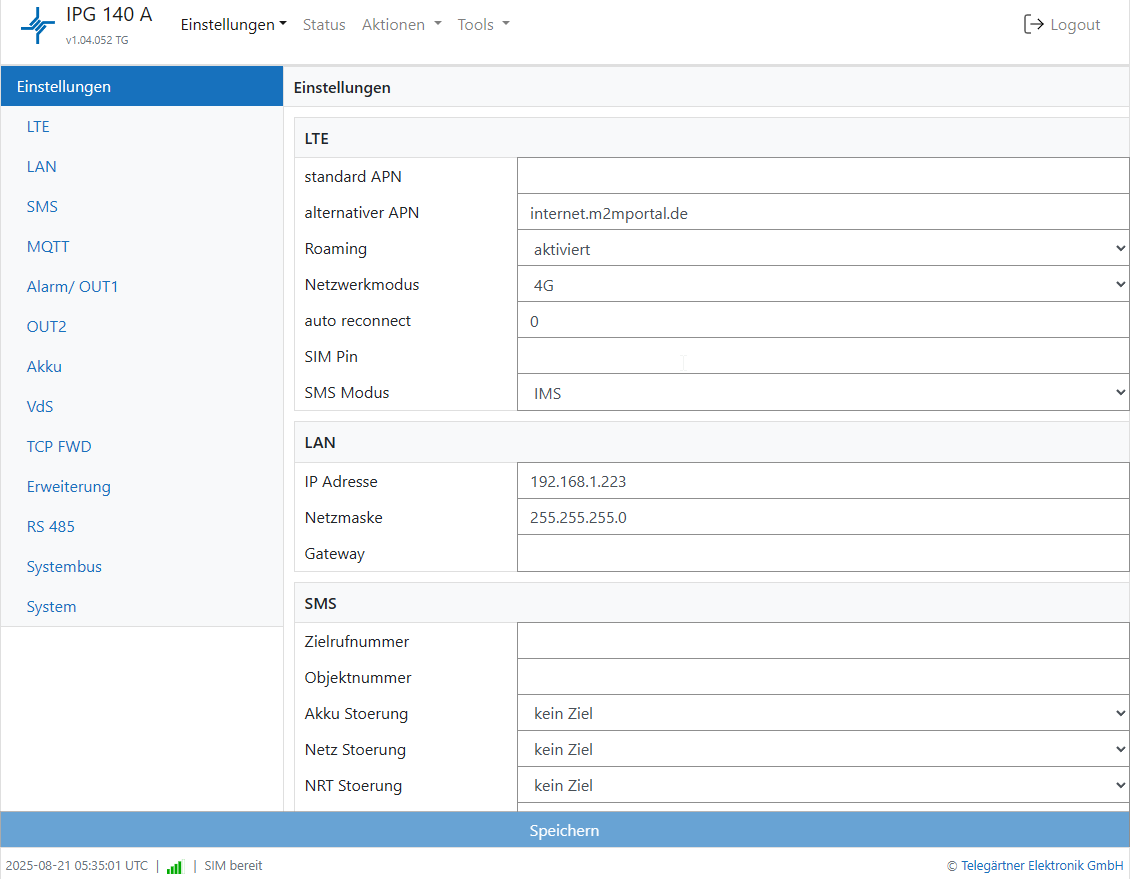
Task: Select Alarm/ OUT1 in the sidebar
Action: [72, 287]
